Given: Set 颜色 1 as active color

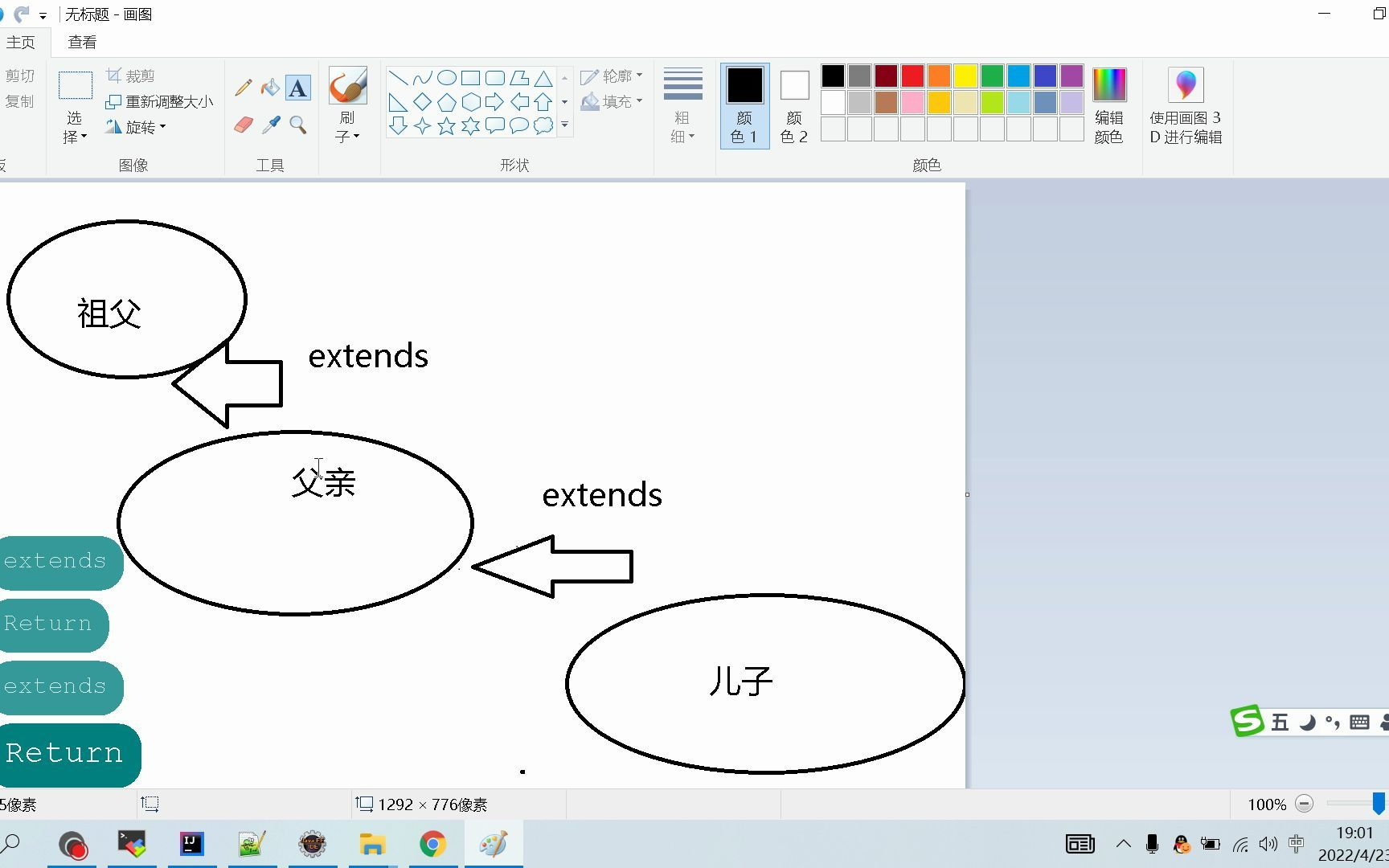Looking at the screenshot, I should (x=744, y=104).
